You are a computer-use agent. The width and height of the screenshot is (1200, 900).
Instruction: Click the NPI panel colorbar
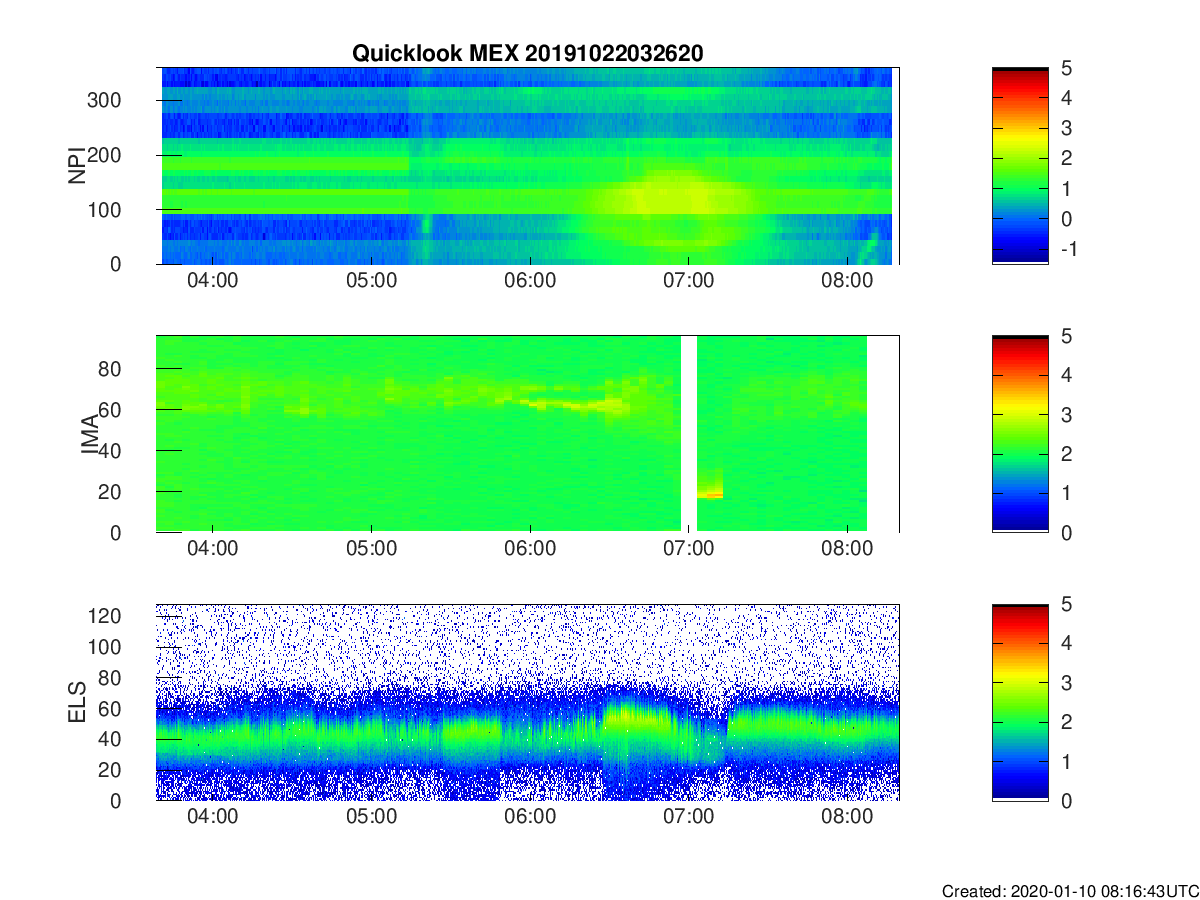1020,166
